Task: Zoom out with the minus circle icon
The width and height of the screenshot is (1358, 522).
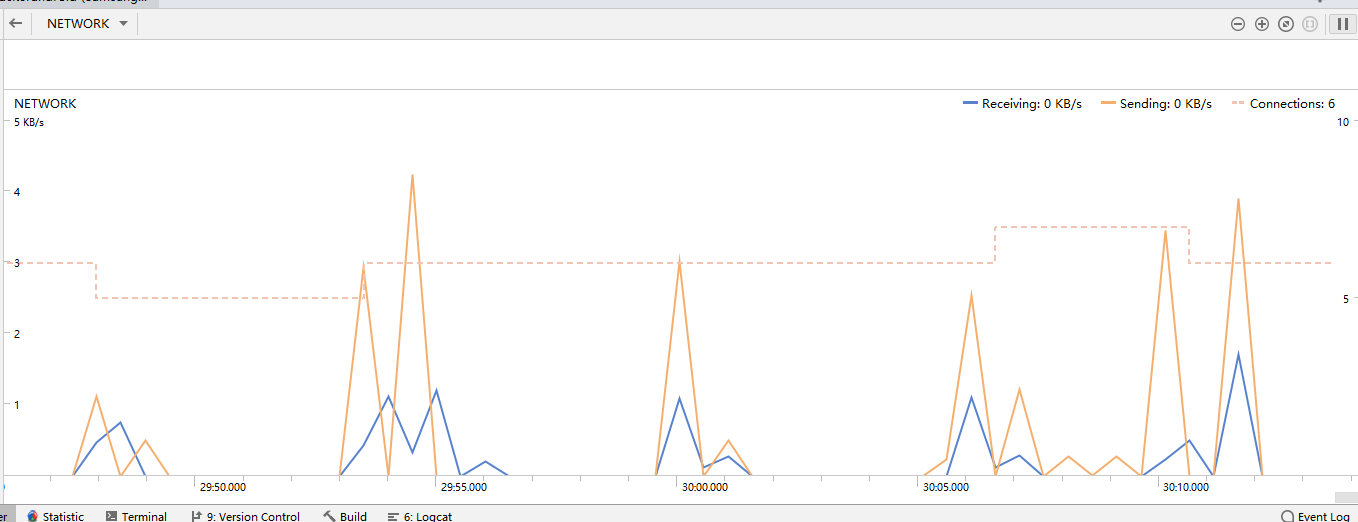Action: [x=1238, y=24]
